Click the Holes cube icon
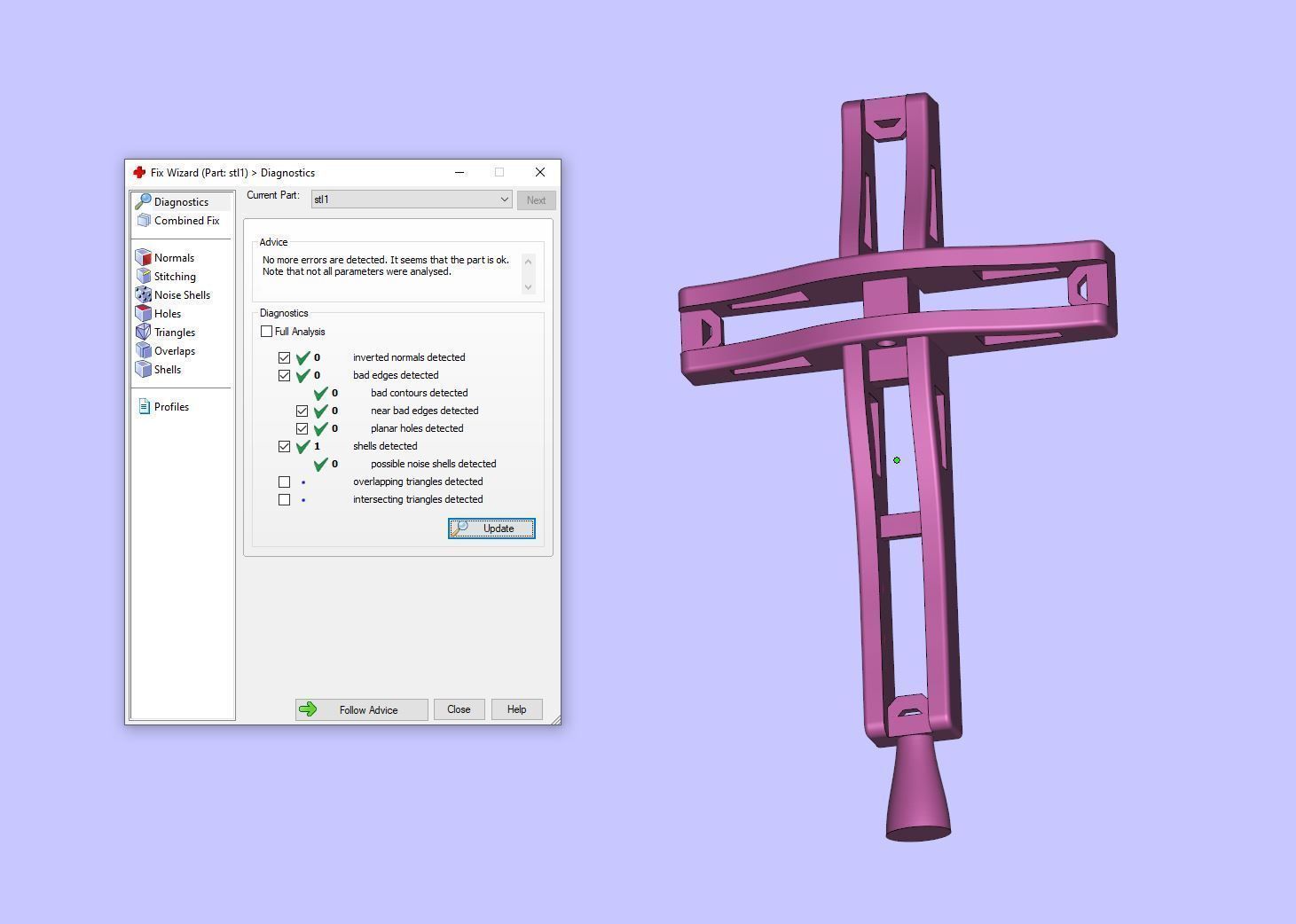The height and width of the screenshot is (924, 1296). [x=144, y=313]
